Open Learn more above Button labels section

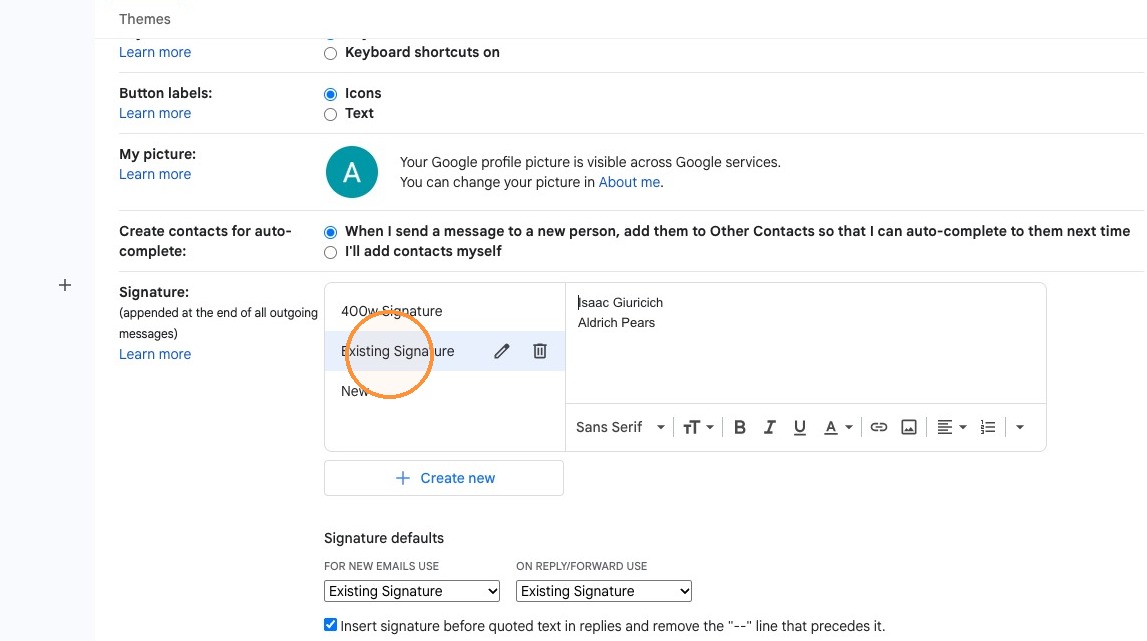(x=155, y=53)
